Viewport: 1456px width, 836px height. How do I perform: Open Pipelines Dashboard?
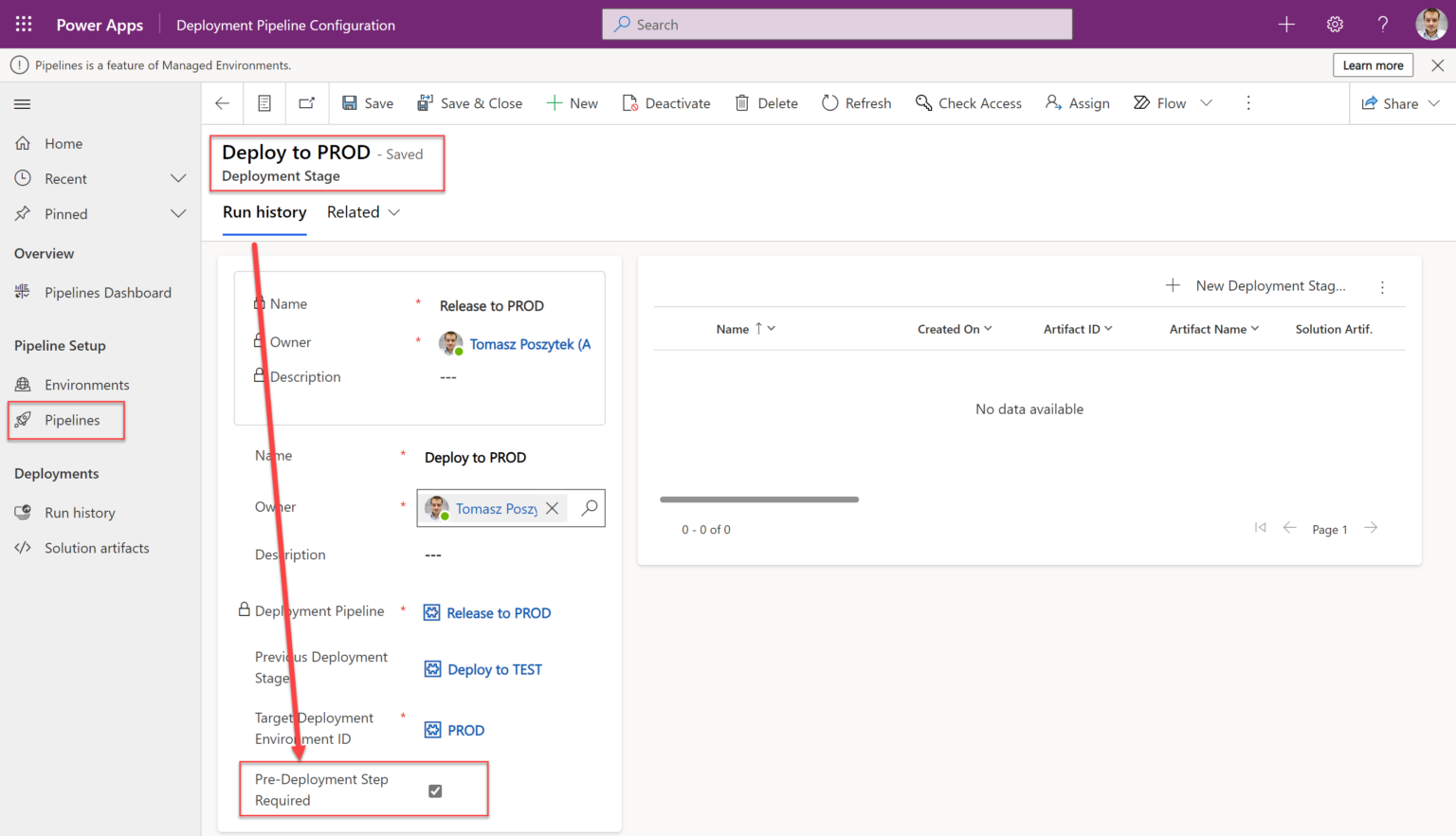point(108,293)
